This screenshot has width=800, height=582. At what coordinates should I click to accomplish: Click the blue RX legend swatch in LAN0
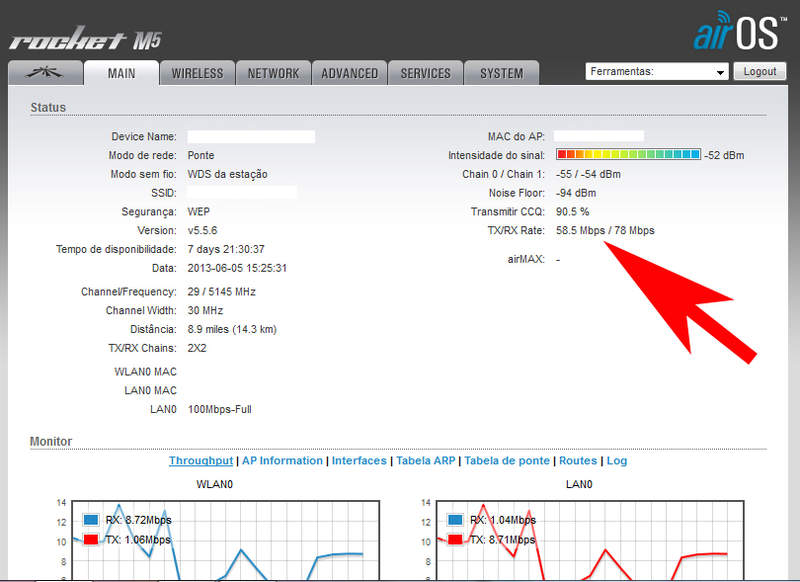pyautogui.click(x=455, y=520)
